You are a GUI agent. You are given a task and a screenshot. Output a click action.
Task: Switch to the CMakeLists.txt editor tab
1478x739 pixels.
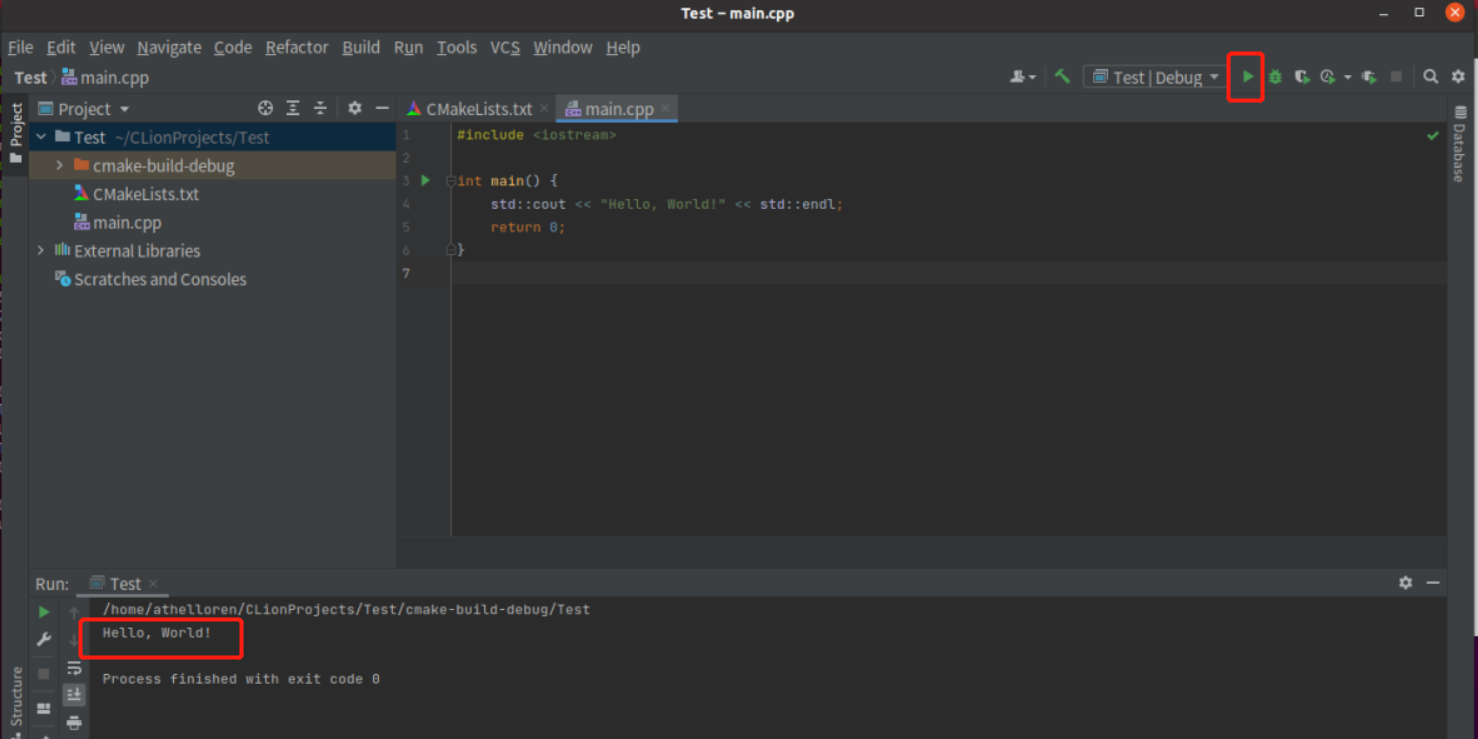[476, 108]
